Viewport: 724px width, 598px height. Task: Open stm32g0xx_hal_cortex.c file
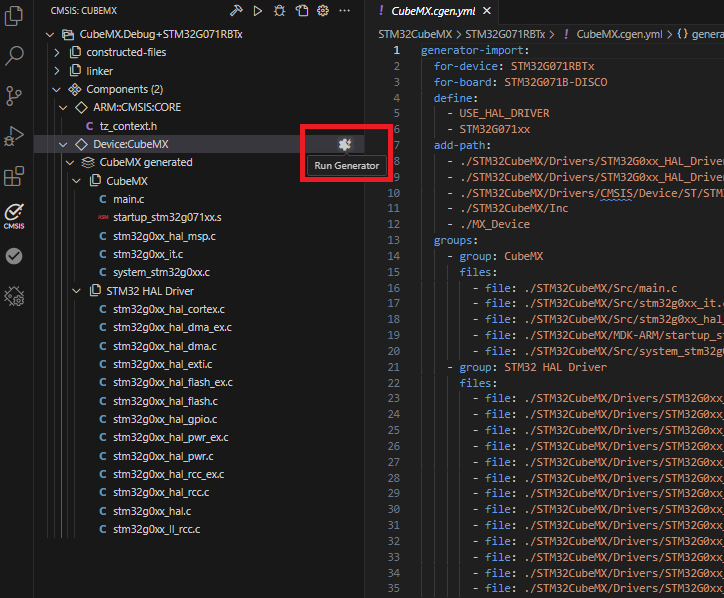coord(169,309)
